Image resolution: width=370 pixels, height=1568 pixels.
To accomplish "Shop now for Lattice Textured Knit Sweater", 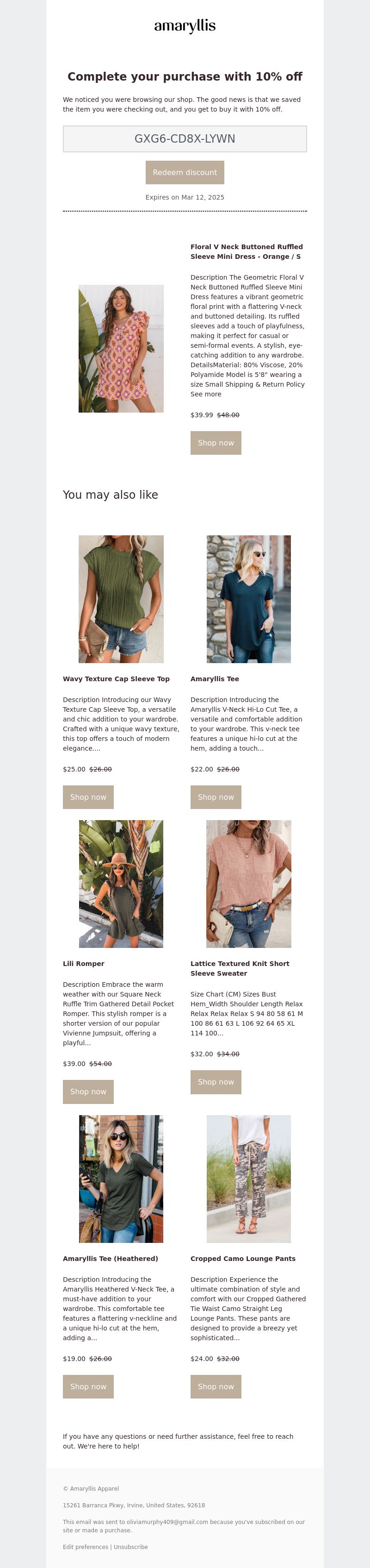I will pos(216,1082).
